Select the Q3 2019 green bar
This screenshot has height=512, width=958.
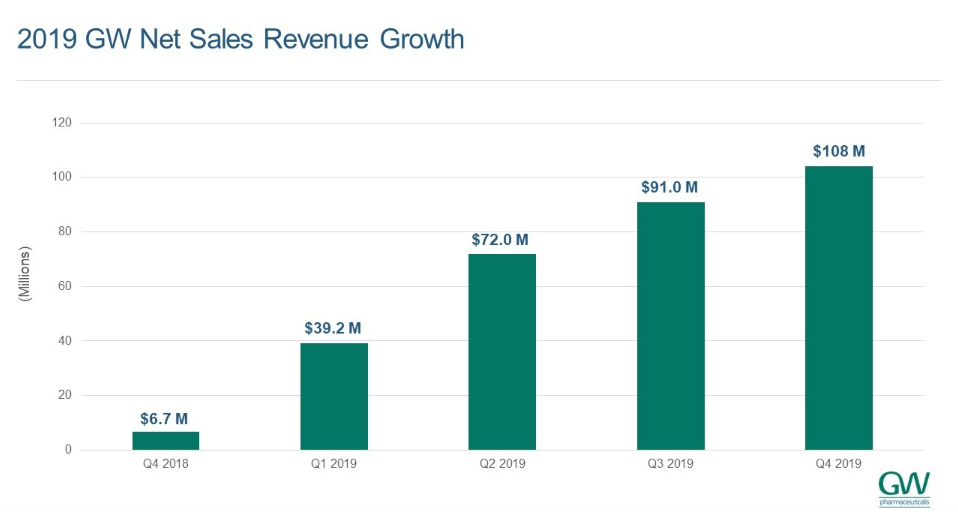(x=670, y=326)
